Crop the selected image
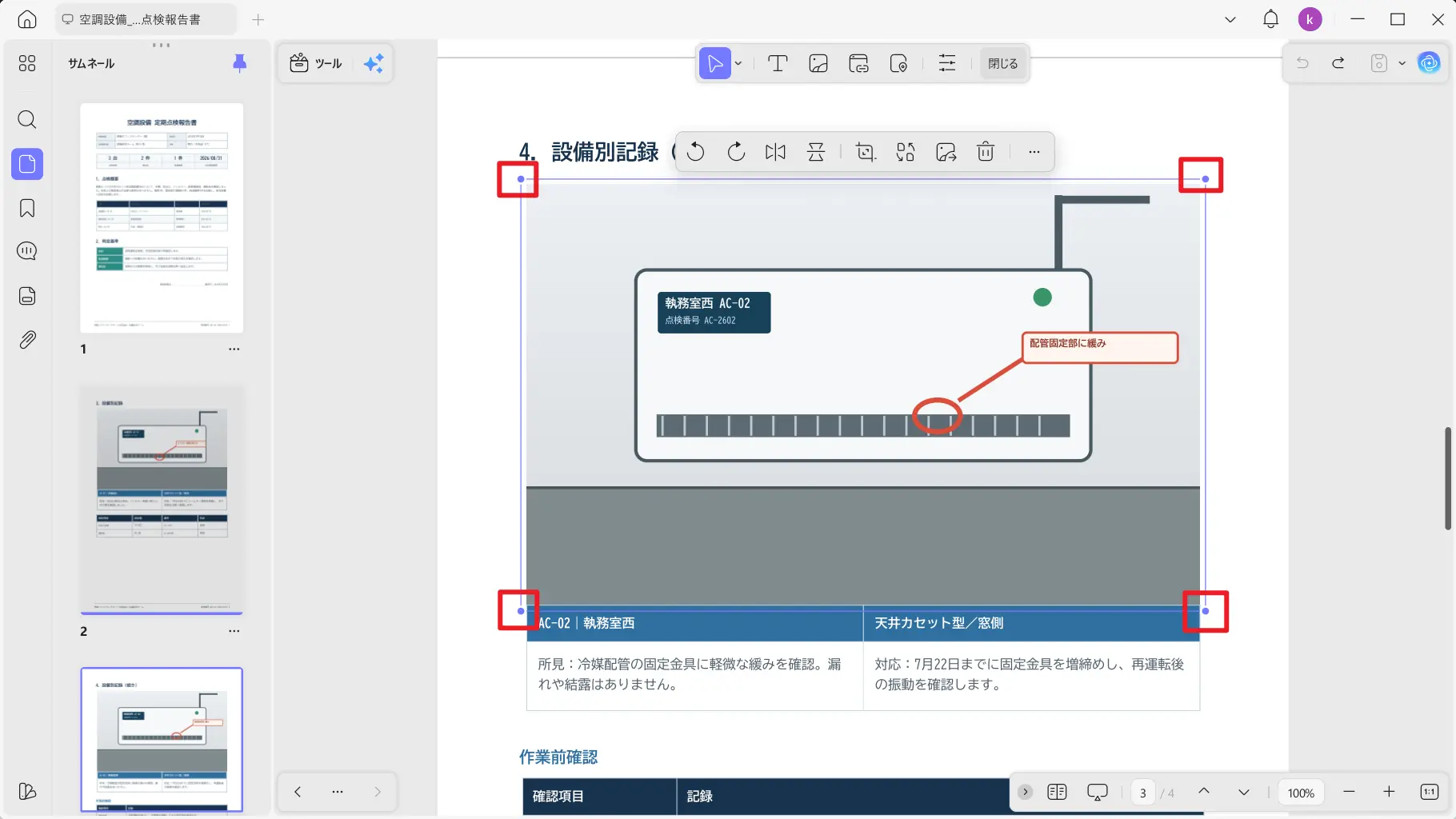This screenshot has width=1456, height=819. pyautogui.click(x=866, y=152)
